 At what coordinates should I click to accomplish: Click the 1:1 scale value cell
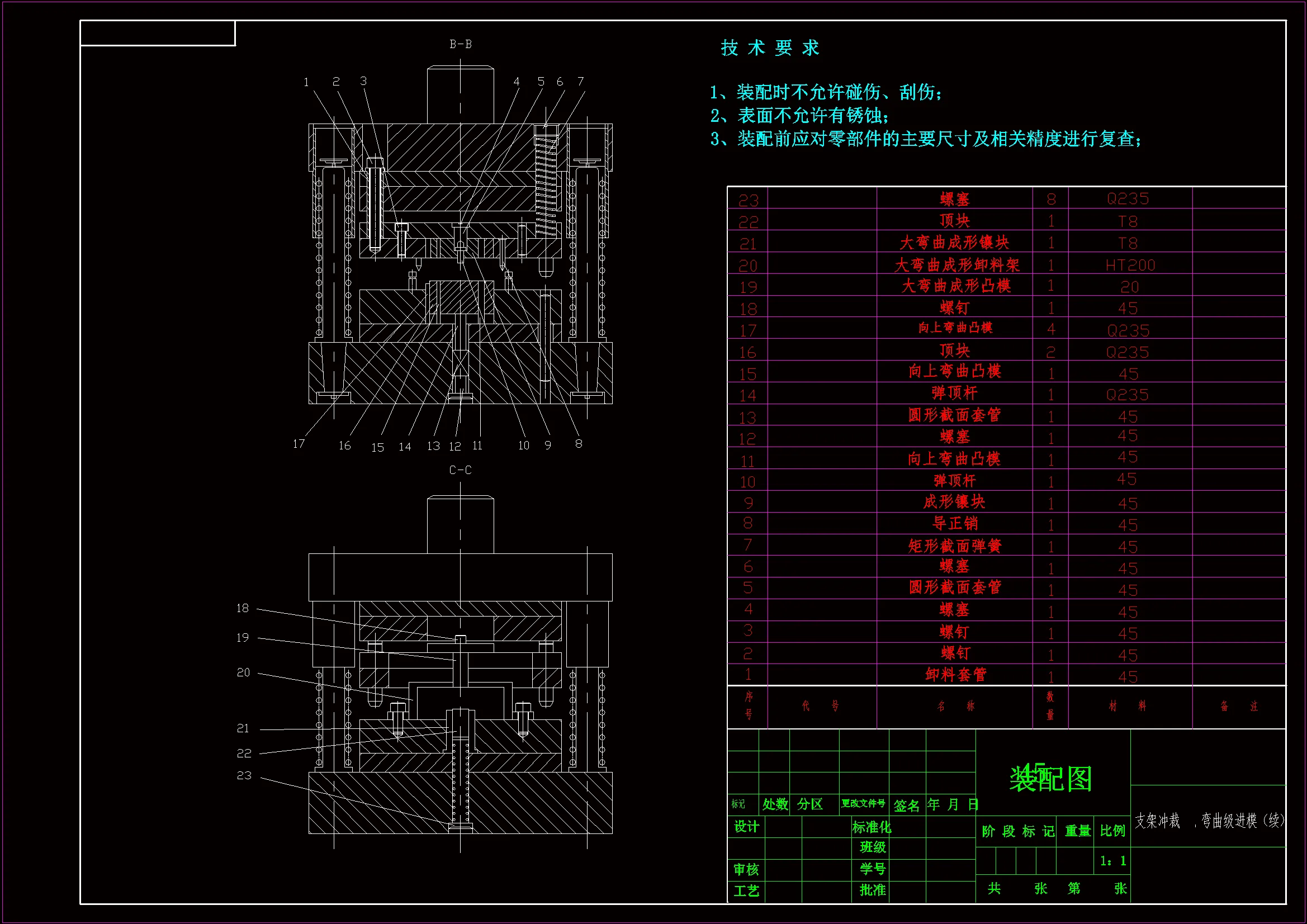pos(1112,861)
